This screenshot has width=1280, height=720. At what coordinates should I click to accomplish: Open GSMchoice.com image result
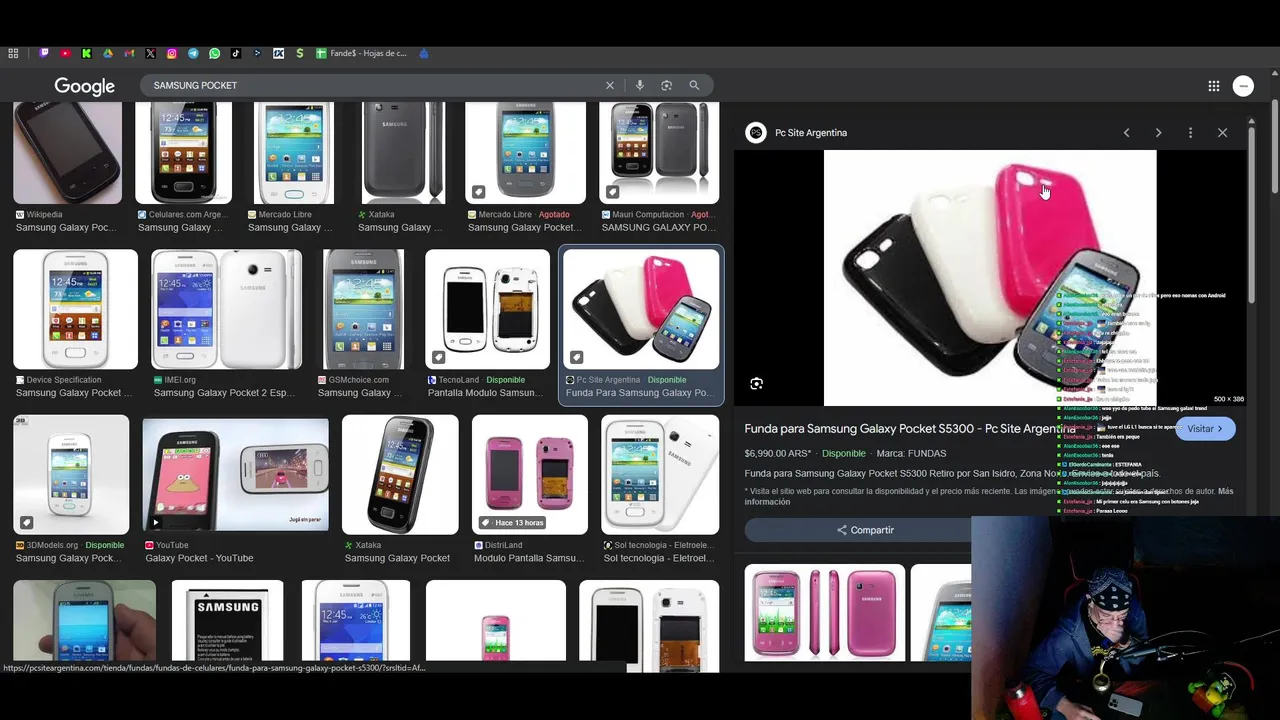(x=363, y=309)
